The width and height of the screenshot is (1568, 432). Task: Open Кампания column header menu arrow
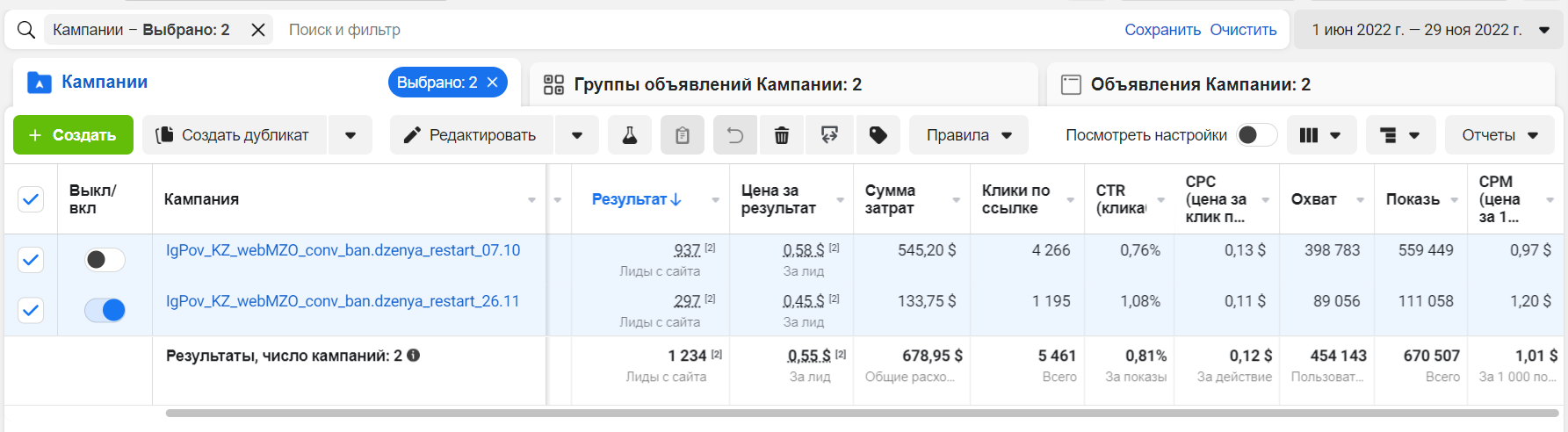coord(531,200)
